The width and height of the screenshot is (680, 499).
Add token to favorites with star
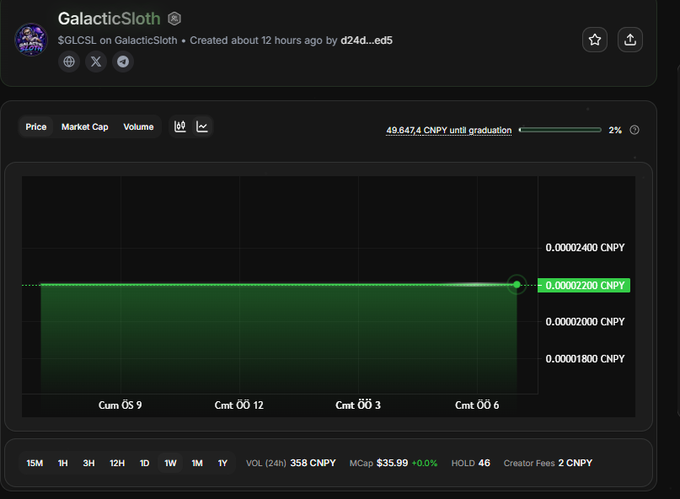click(x=595, y=40)
